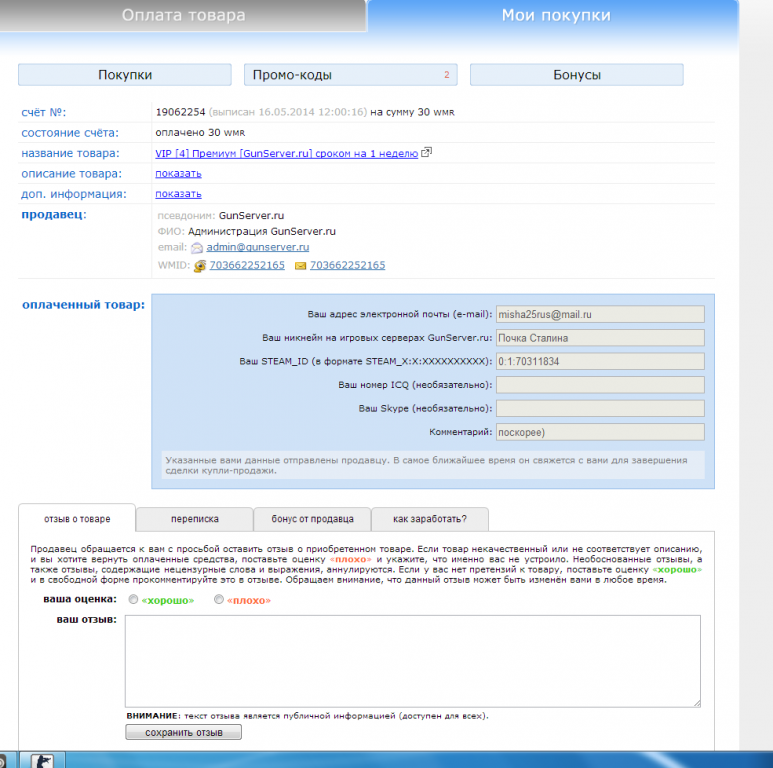Open the Counter-Strike icon in the taskbar
773x768 pixels.
click(x=43, y=759)
